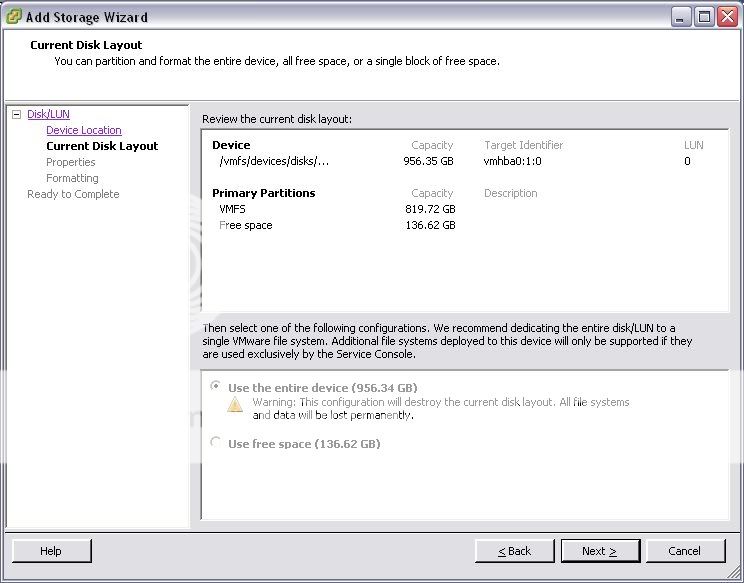Click the resize grip in the window corner
The width and height of the screenshot is (744, 583).
(x=733, y=573)
